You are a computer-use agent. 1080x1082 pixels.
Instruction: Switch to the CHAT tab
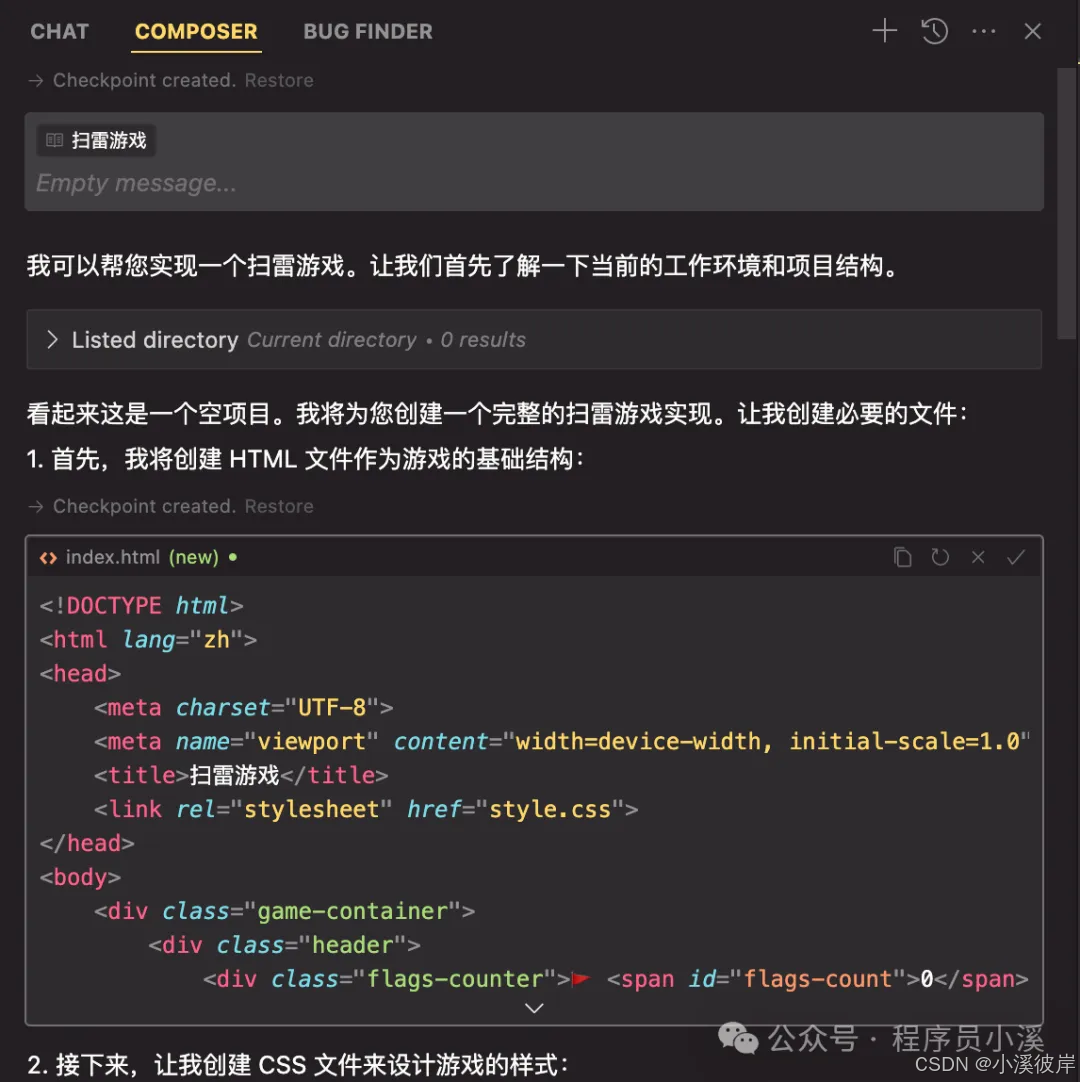(59, 31)
